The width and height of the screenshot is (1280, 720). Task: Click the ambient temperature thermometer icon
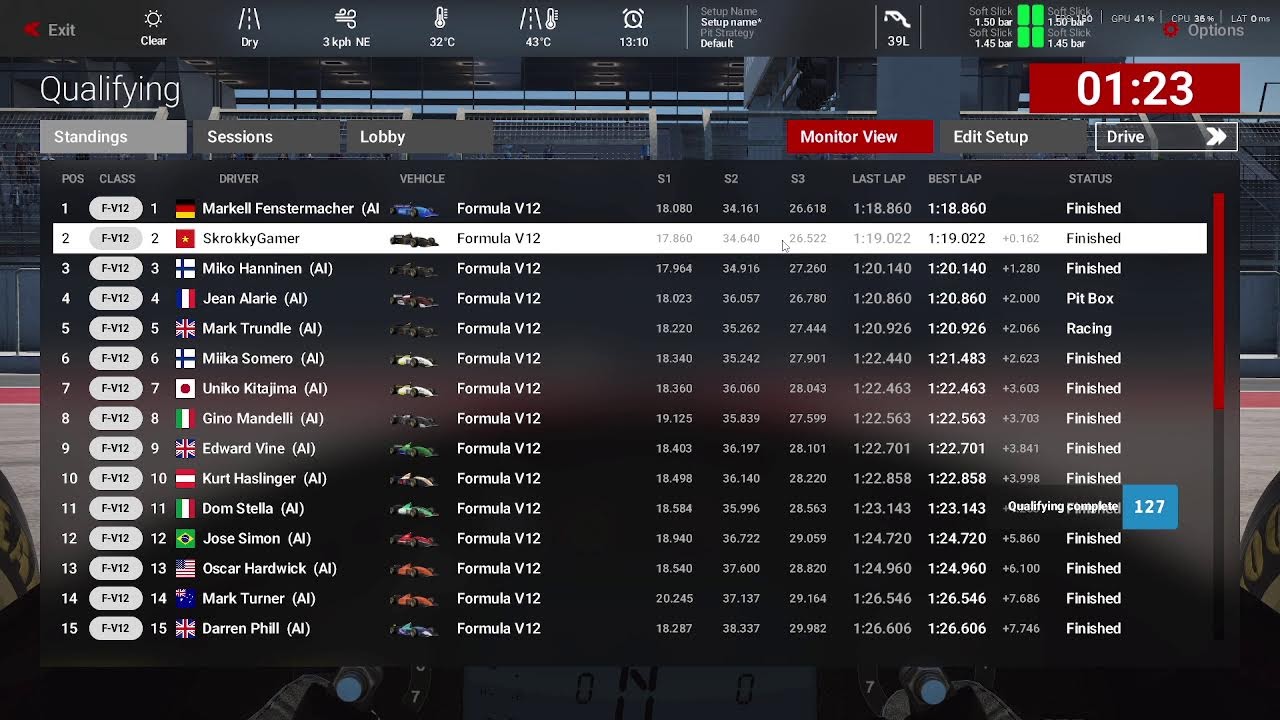click(x=441, y=19)
